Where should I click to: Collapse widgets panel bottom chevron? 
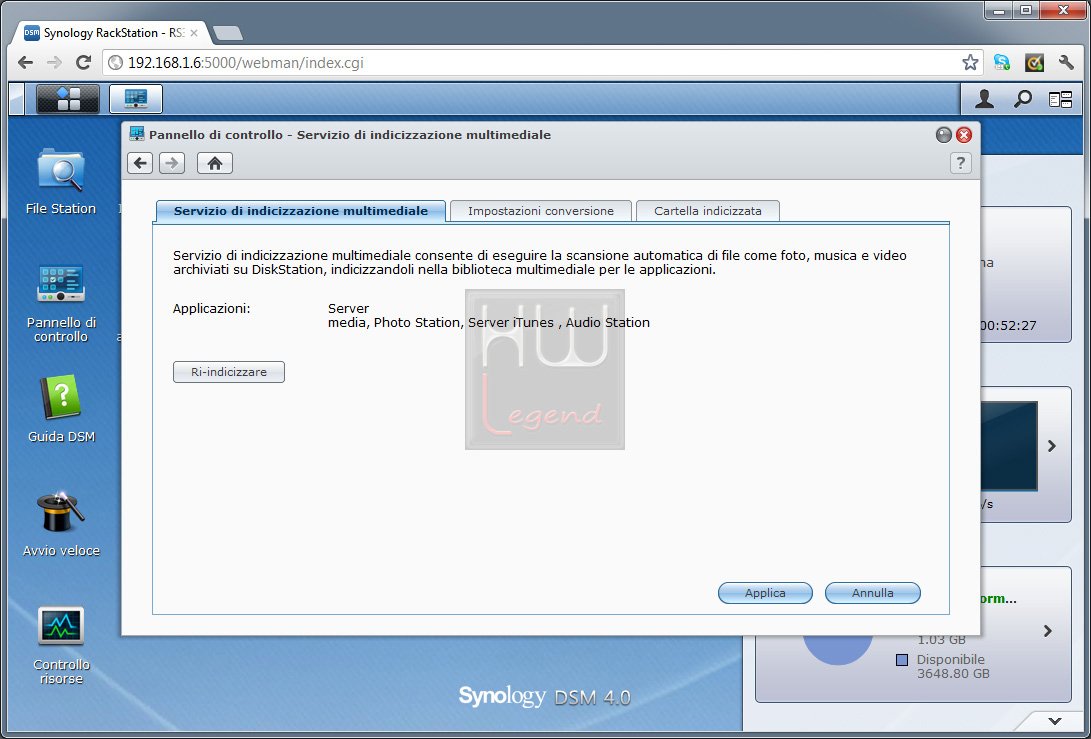point(1055,721)
